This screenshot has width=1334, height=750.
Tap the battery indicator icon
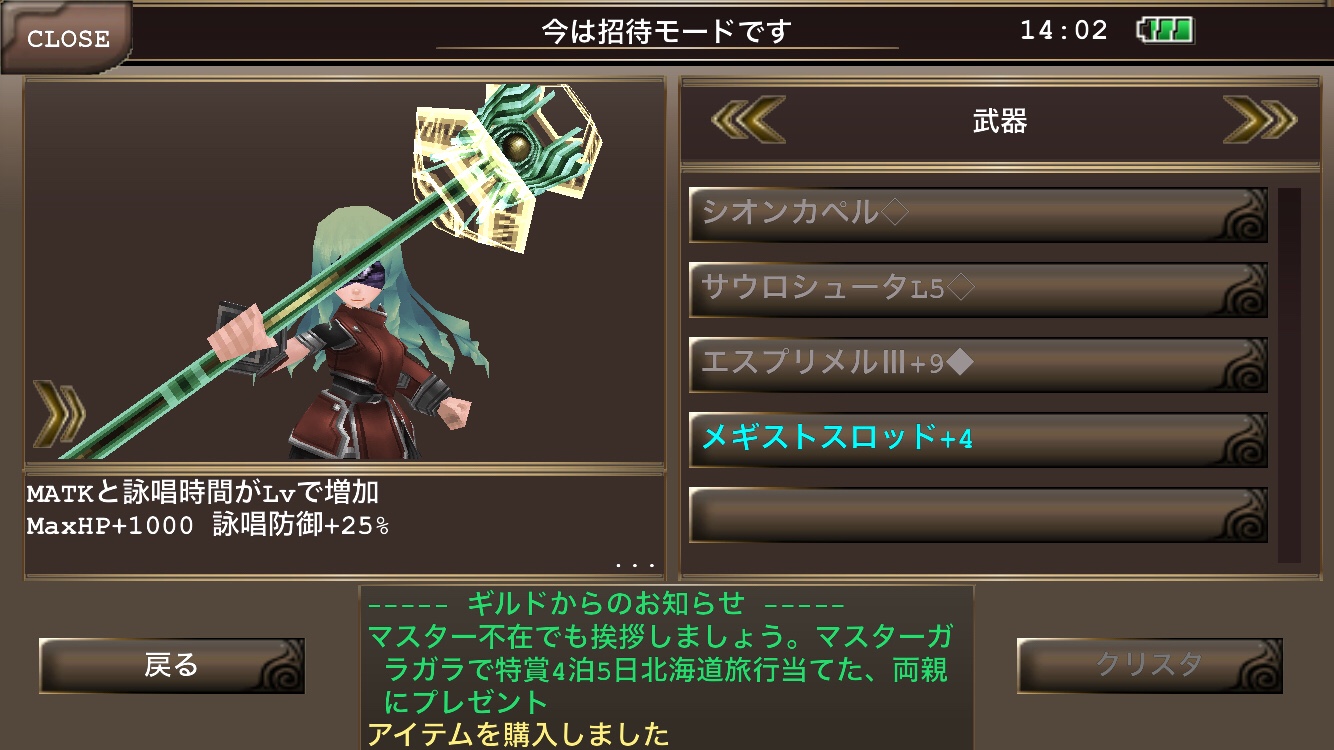coord(1166,30)
